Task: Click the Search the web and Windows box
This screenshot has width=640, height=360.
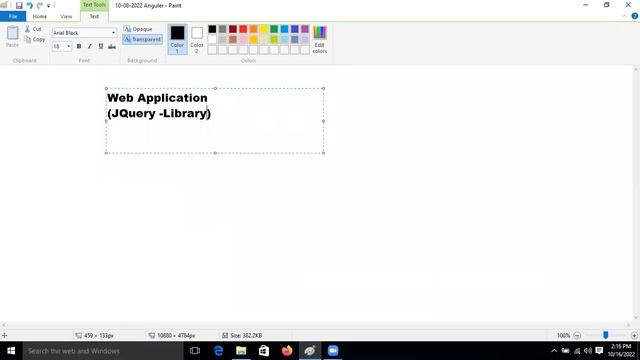Action: click(x=103, y=351)
